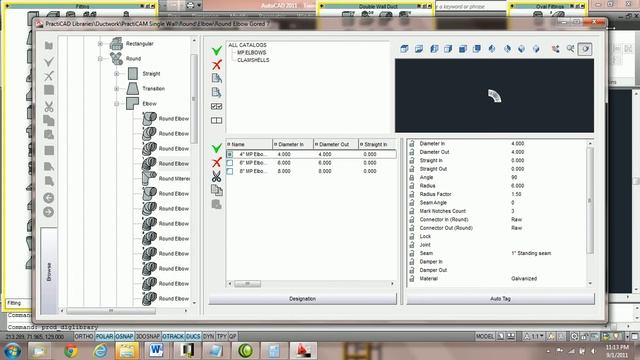The height and width of the screenshot is (360, 640).
Task: Click the copy pages icon beside the size table
Action: pos(216,190)
